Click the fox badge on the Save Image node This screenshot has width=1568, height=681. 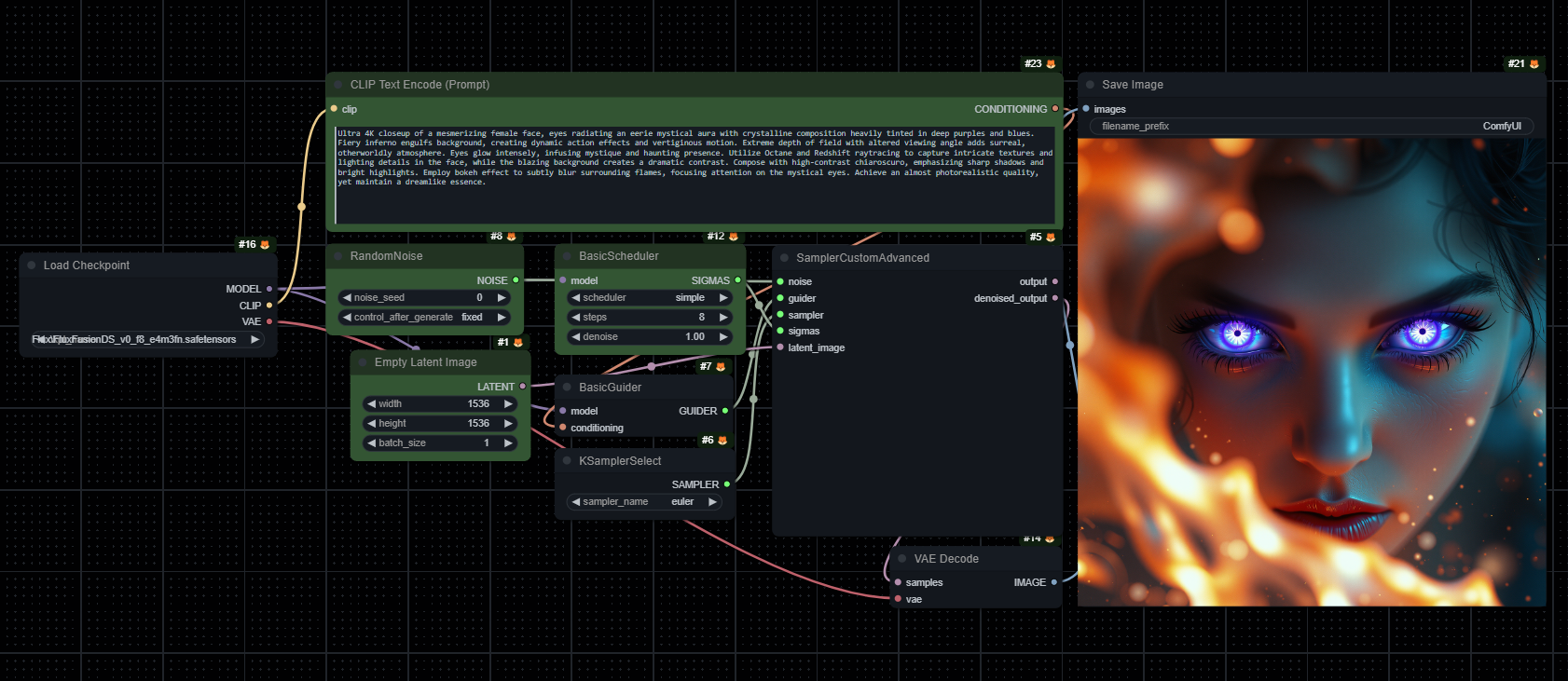click(1534, 64)
